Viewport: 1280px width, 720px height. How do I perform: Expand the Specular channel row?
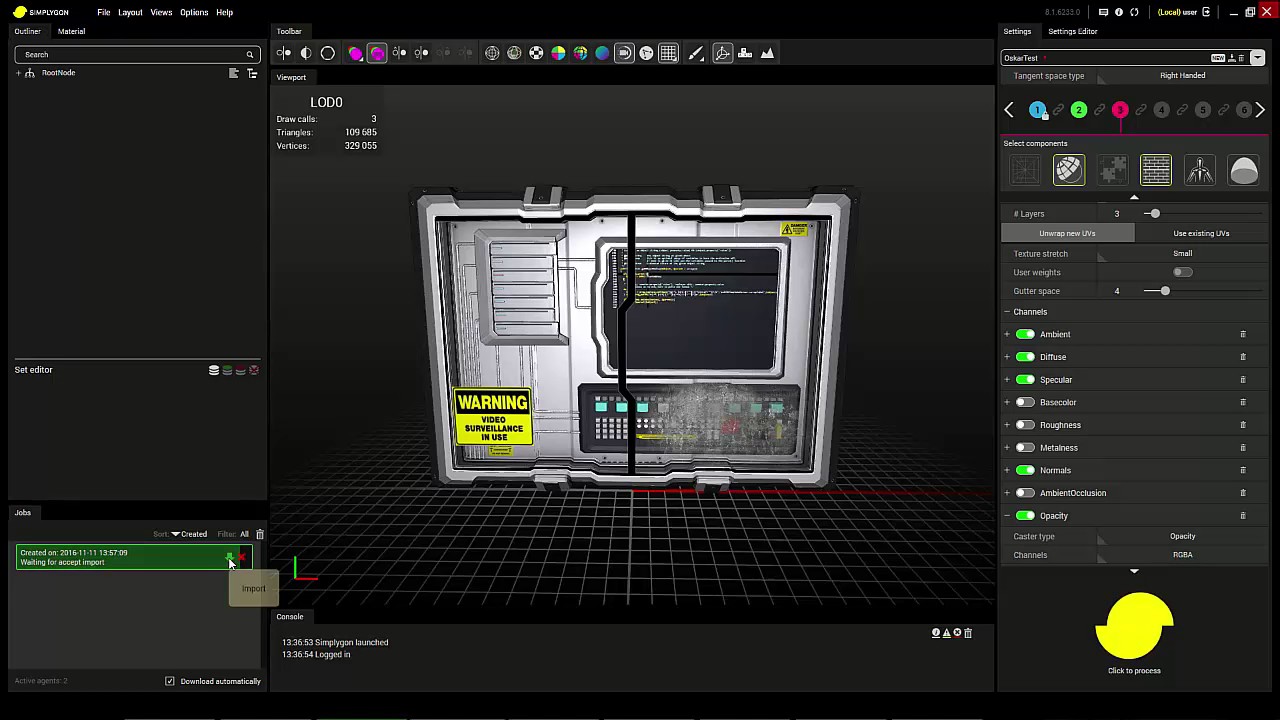pos(1007,380)
